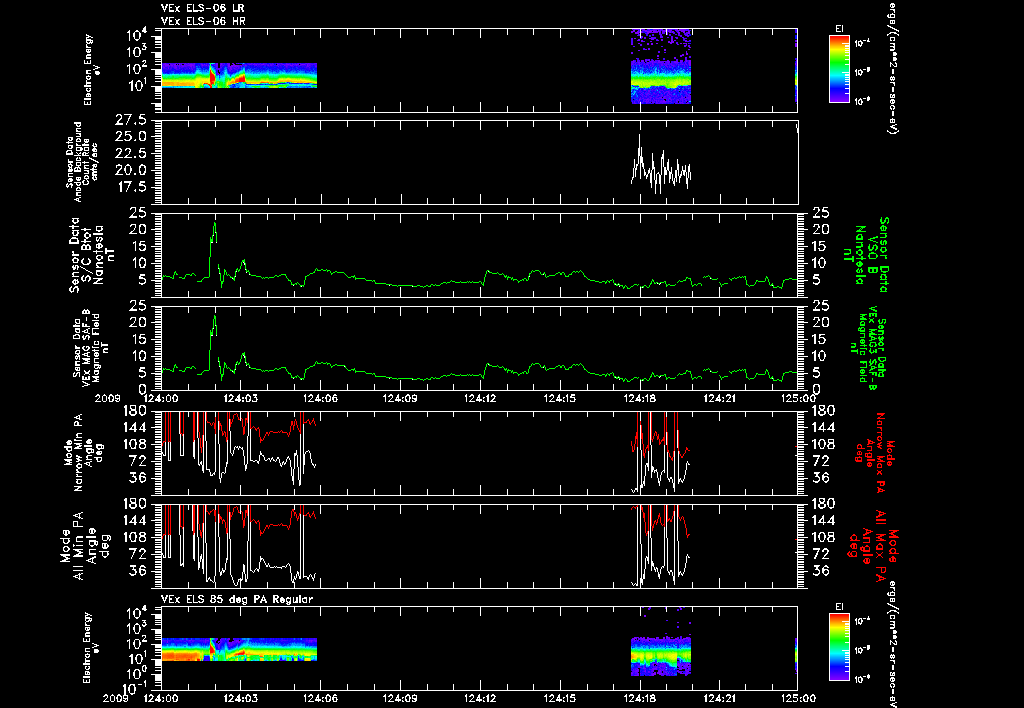Click the '124:06' tick on the middle time axis

(320, 398)
